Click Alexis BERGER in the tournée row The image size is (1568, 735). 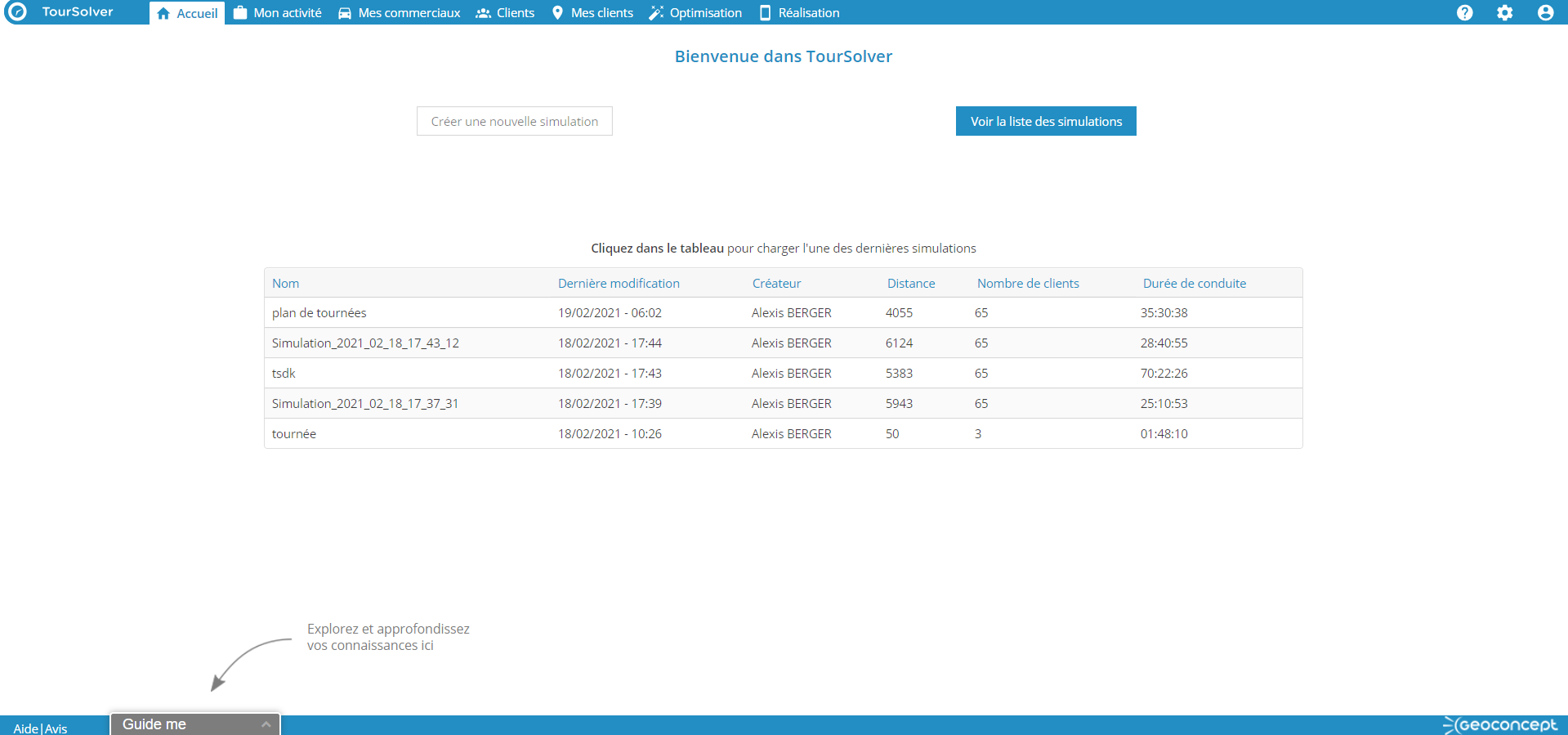tap(792, 433)
